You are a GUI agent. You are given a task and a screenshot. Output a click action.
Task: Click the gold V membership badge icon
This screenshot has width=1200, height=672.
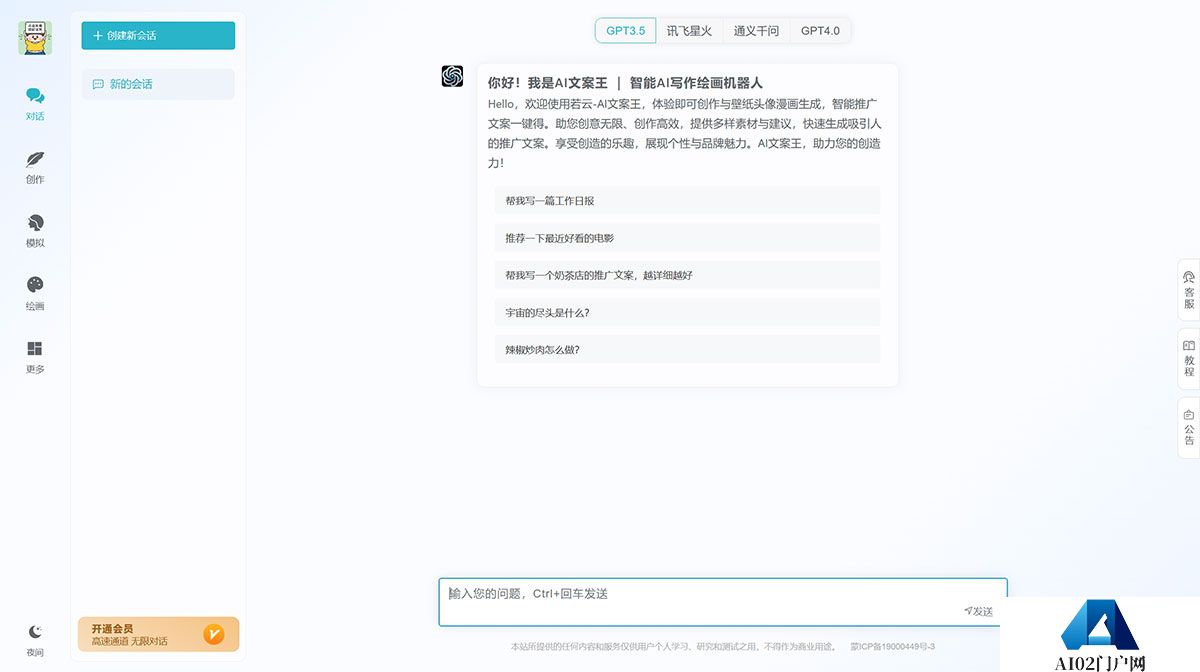click(213, 634)
